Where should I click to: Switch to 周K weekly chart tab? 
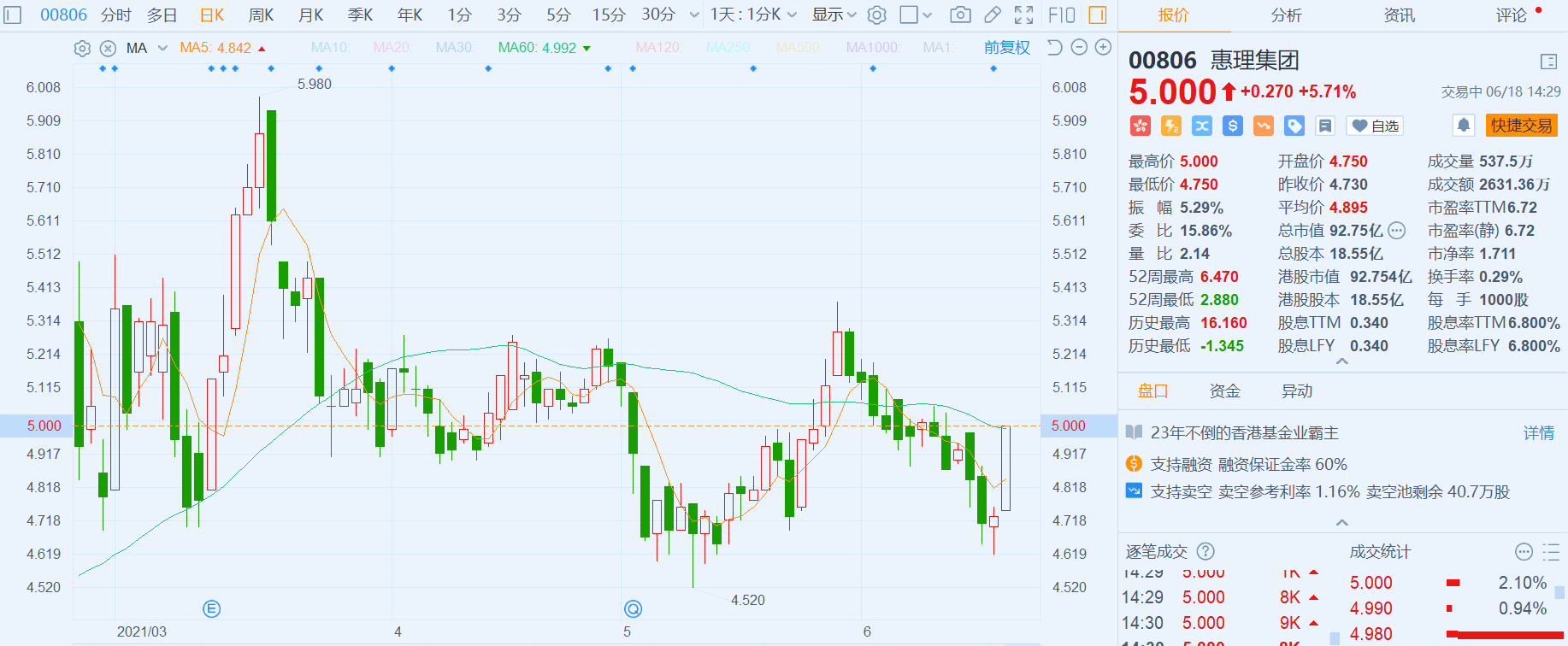261,15
